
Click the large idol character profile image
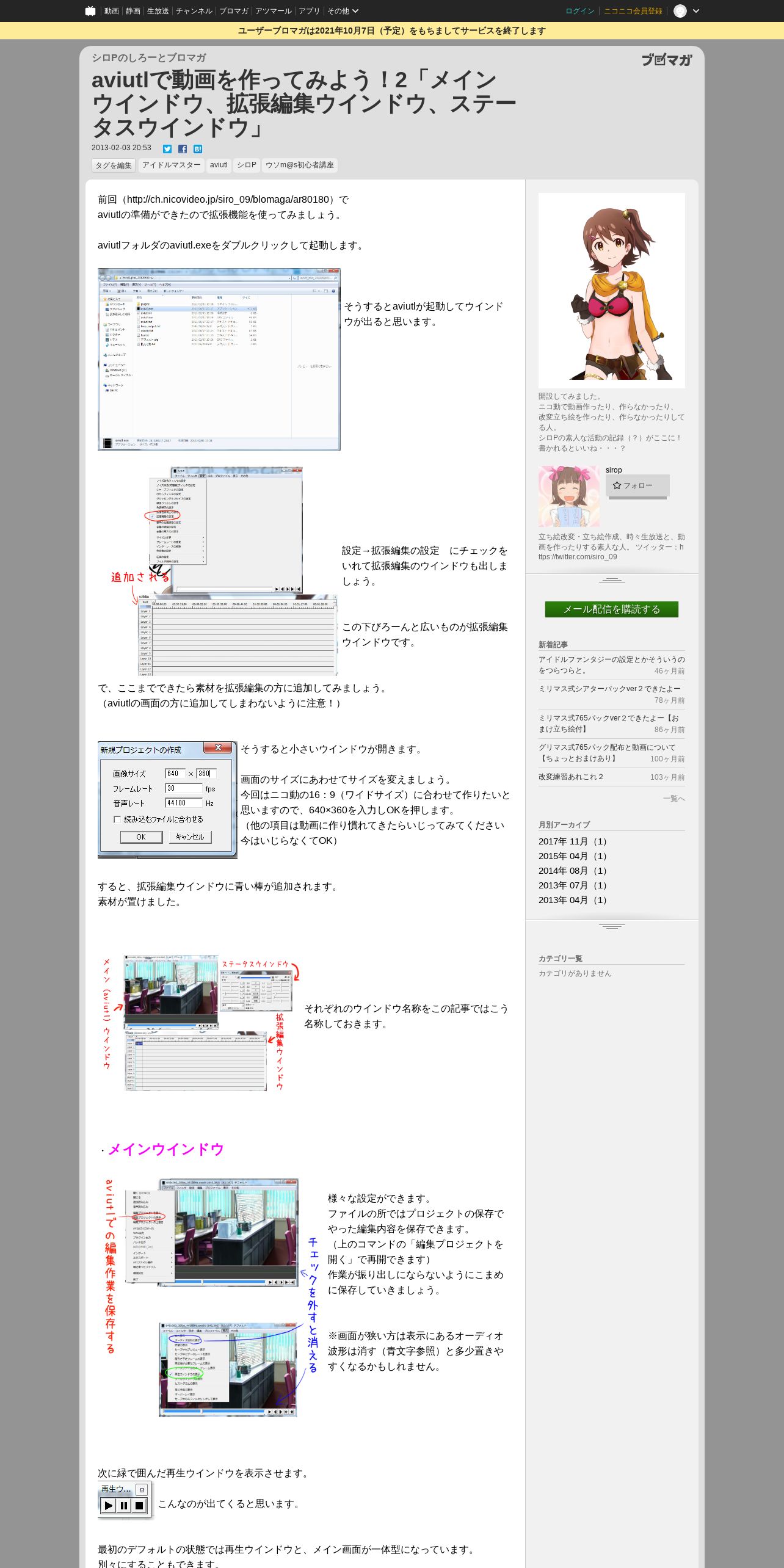coord(611,291)
